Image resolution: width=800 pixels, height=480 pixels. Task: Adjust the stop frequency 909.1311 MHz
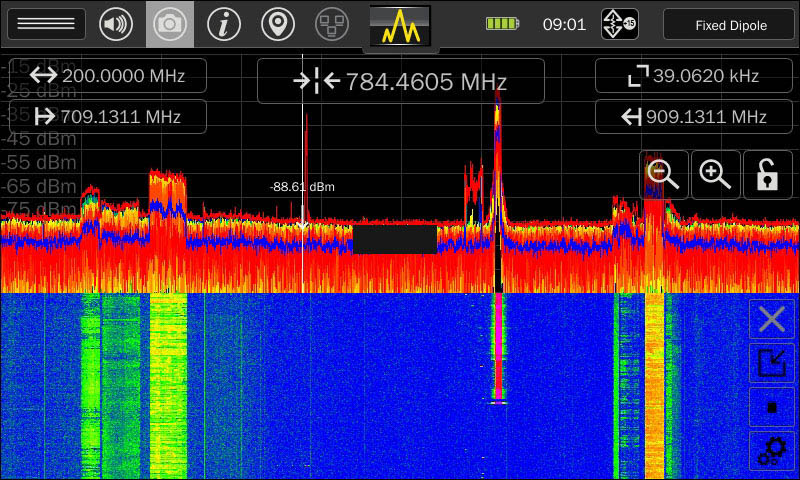coord(693,116)
